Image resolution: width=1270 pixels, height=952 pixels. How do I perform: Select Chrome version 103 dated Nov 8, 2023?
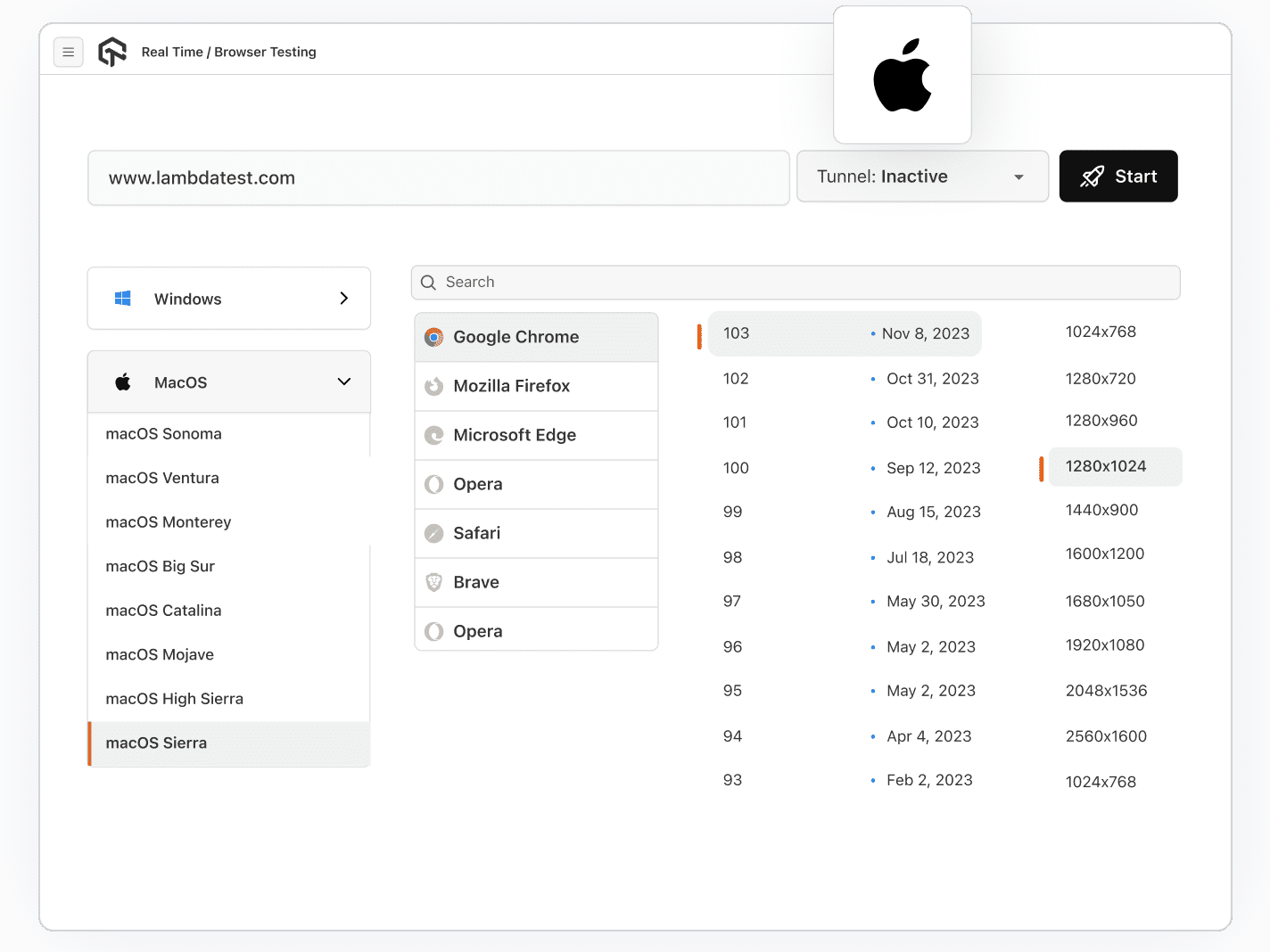click(844, 333)
